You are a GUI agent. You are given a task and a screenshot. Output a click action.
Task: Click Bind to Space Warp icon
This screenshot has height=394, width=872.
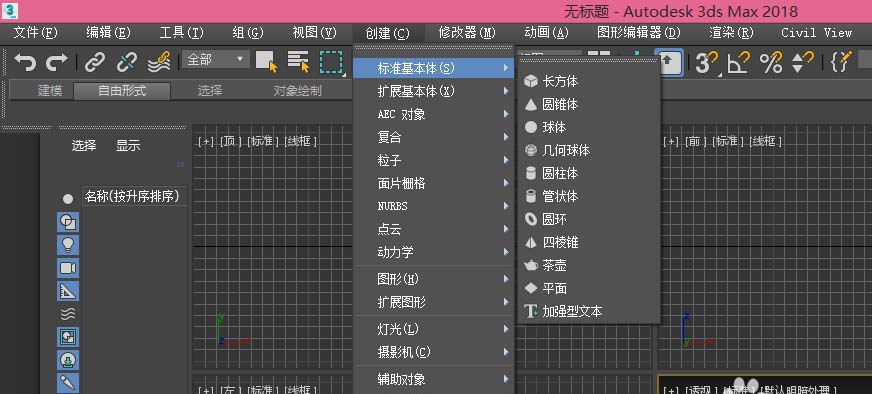159,62
